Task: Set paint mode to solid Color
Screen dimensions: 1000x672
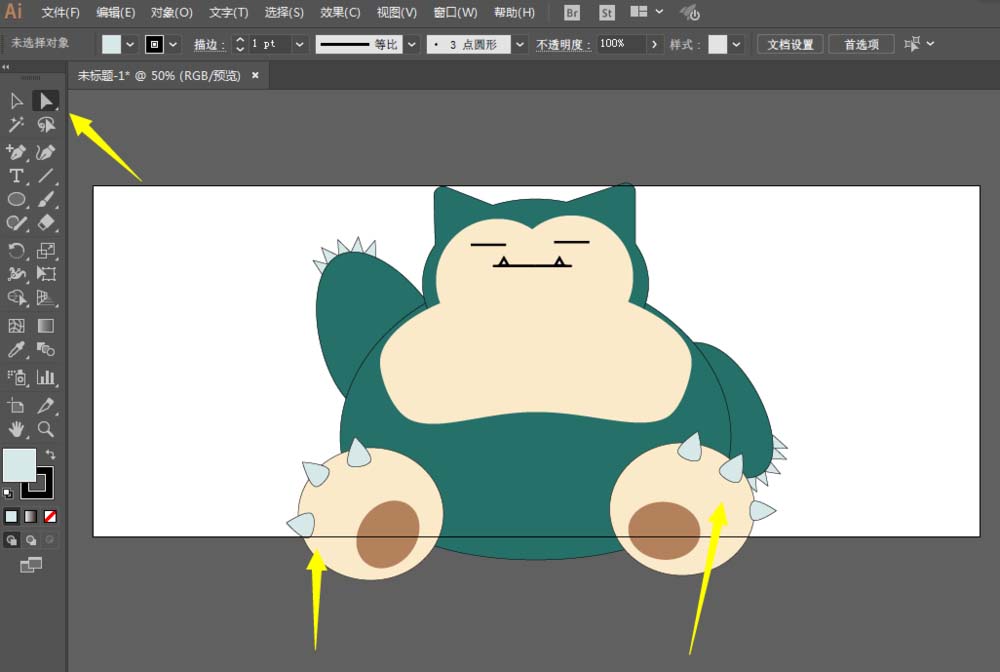Action: pyautogui.click(x=11, y=516)
